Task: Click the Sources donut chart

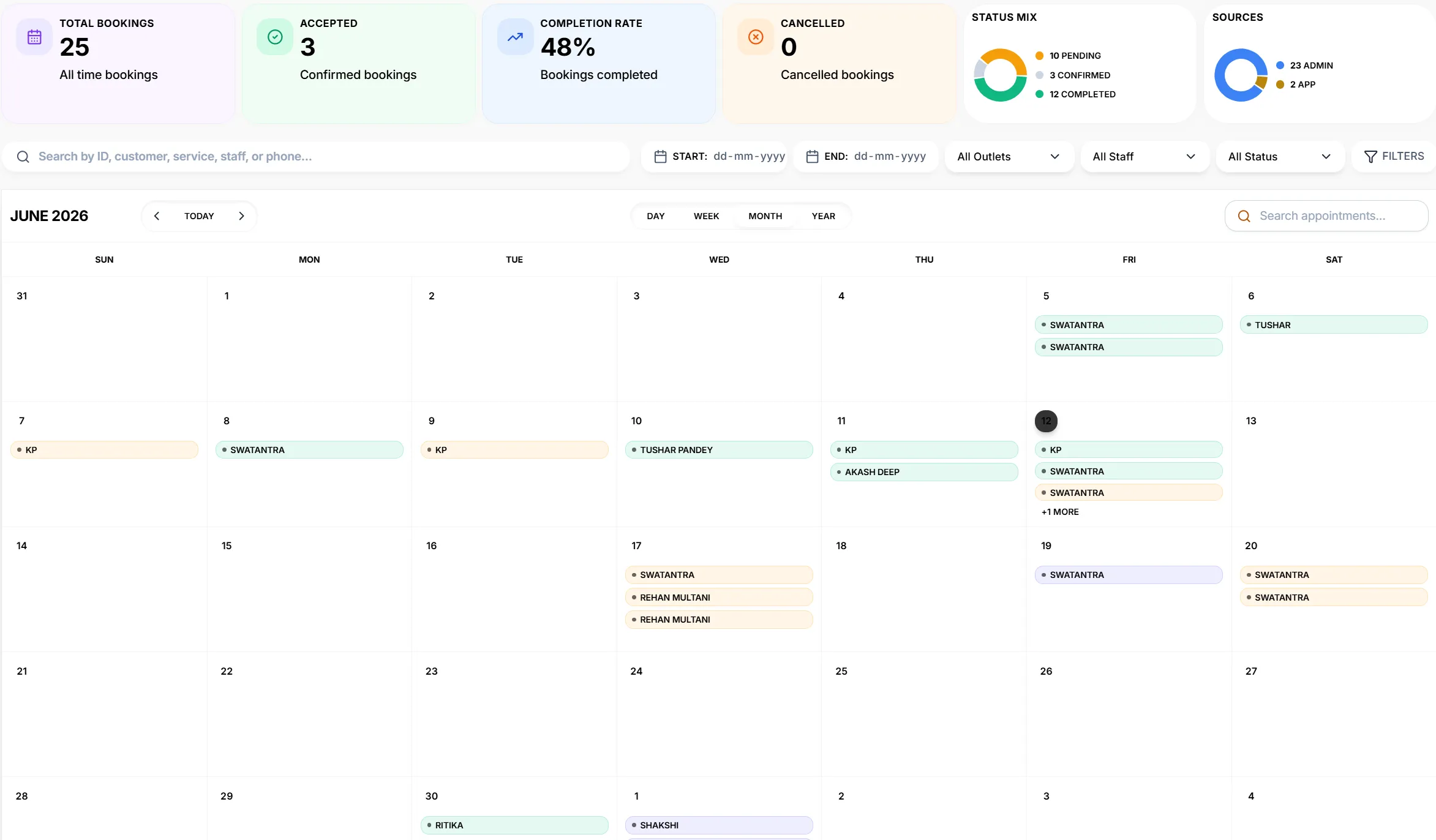Action: 1241,75
